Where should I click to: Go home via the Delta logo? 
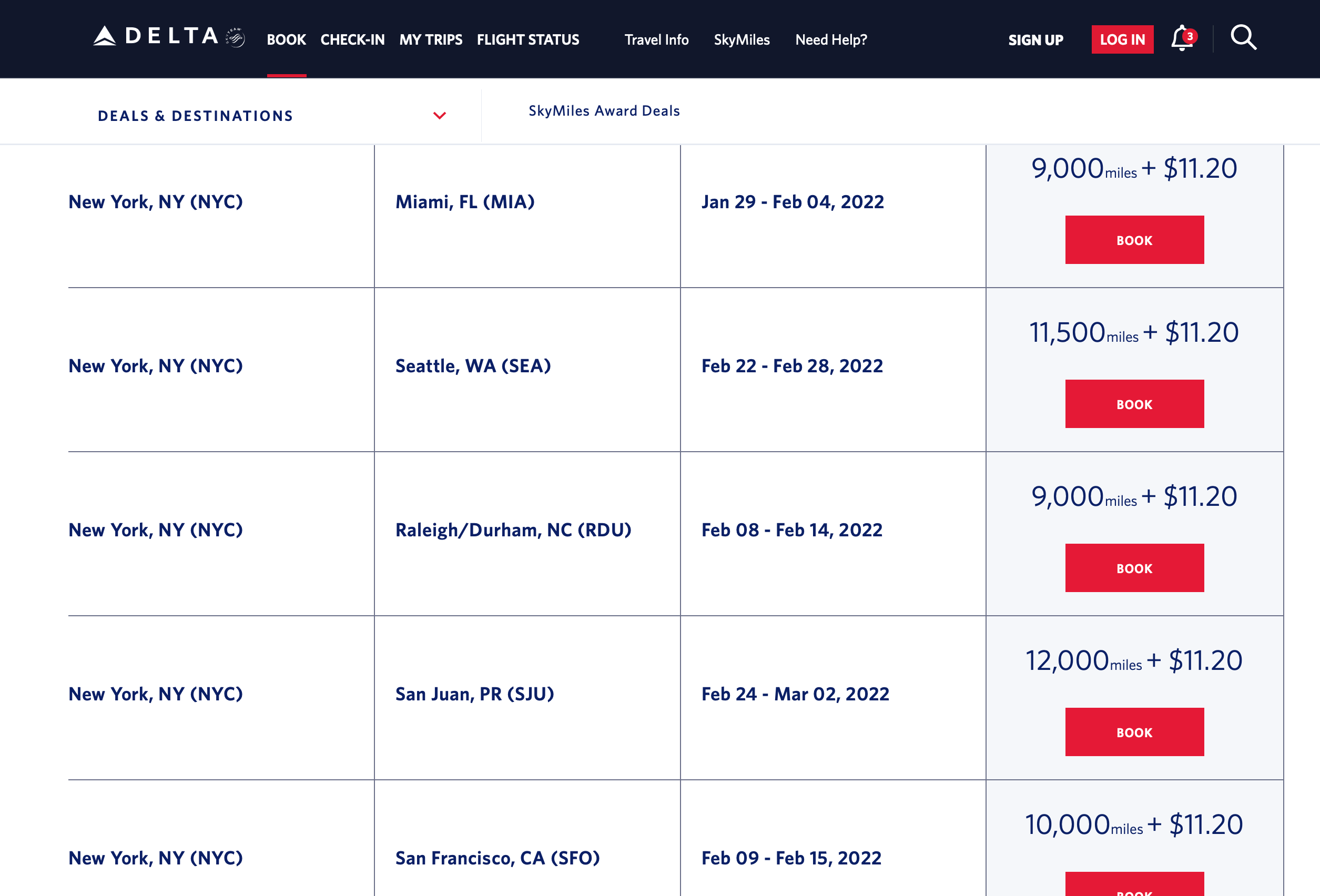pyautogui.click(x=156, y=36)
